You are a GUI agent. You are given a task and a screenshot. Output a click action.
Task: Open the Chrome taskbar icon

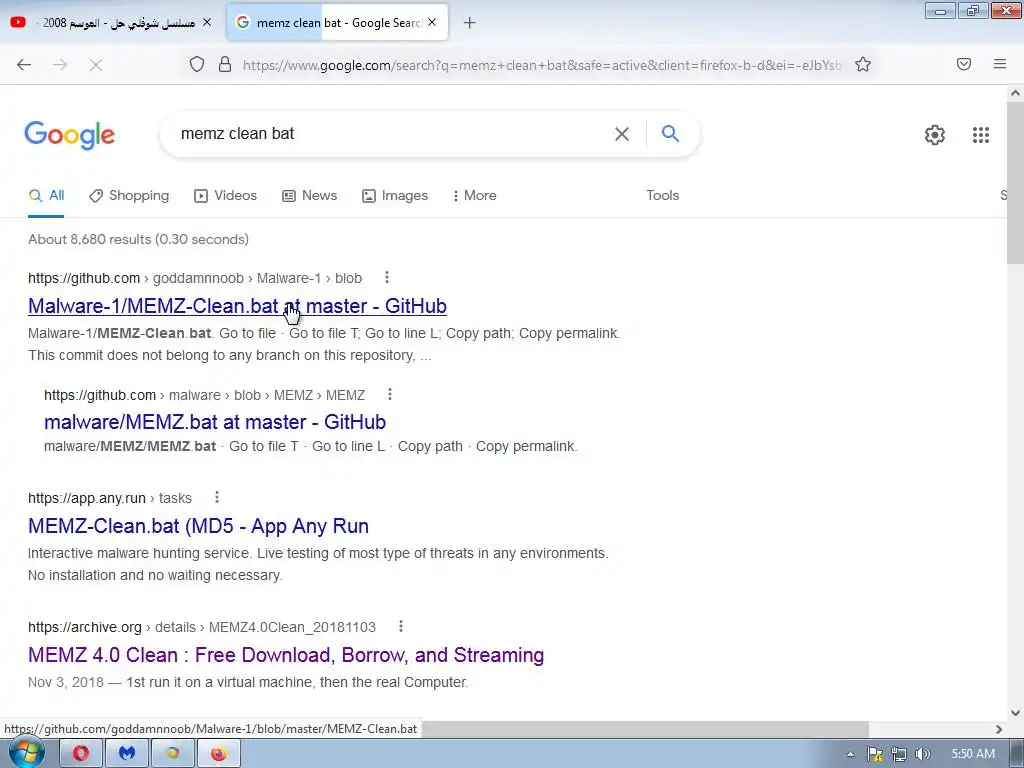click(172, 753)
